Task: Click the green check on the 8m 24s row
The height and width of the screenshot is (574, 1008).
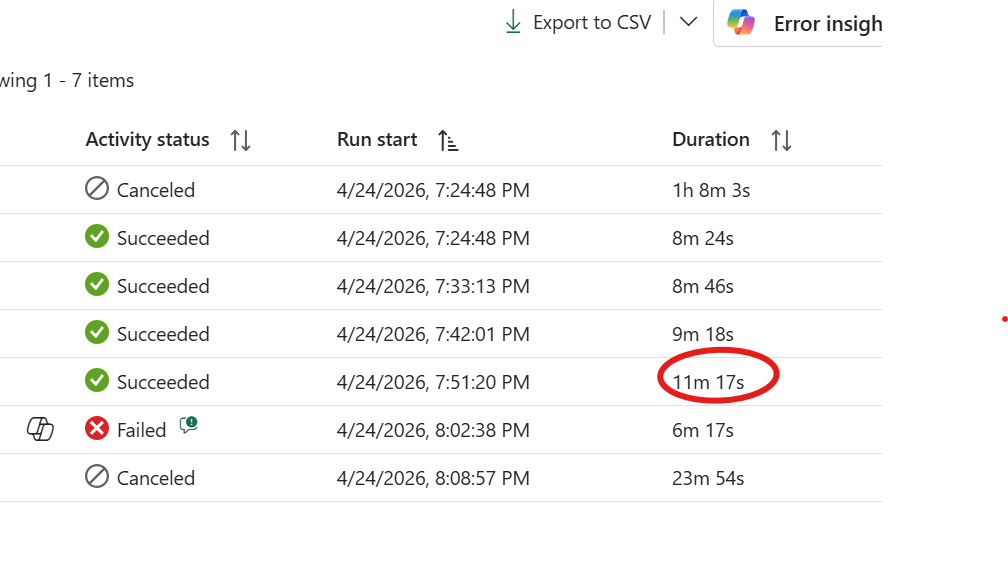Action: [97, 238]
